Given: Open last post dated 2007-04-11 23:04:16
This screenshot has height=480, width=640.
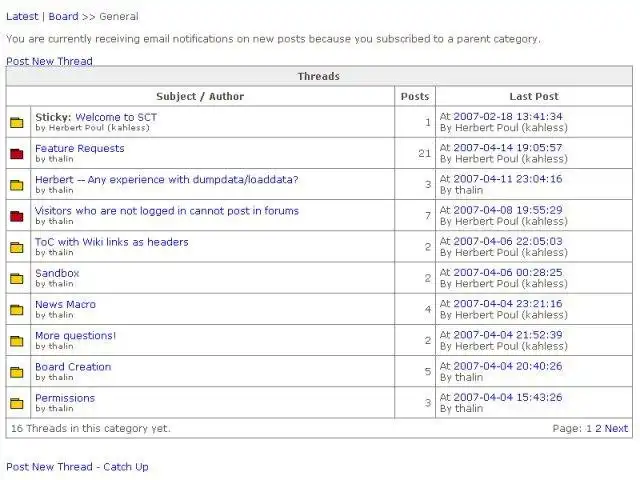Looking at the screenshot, I should click(x=508, y=179).
